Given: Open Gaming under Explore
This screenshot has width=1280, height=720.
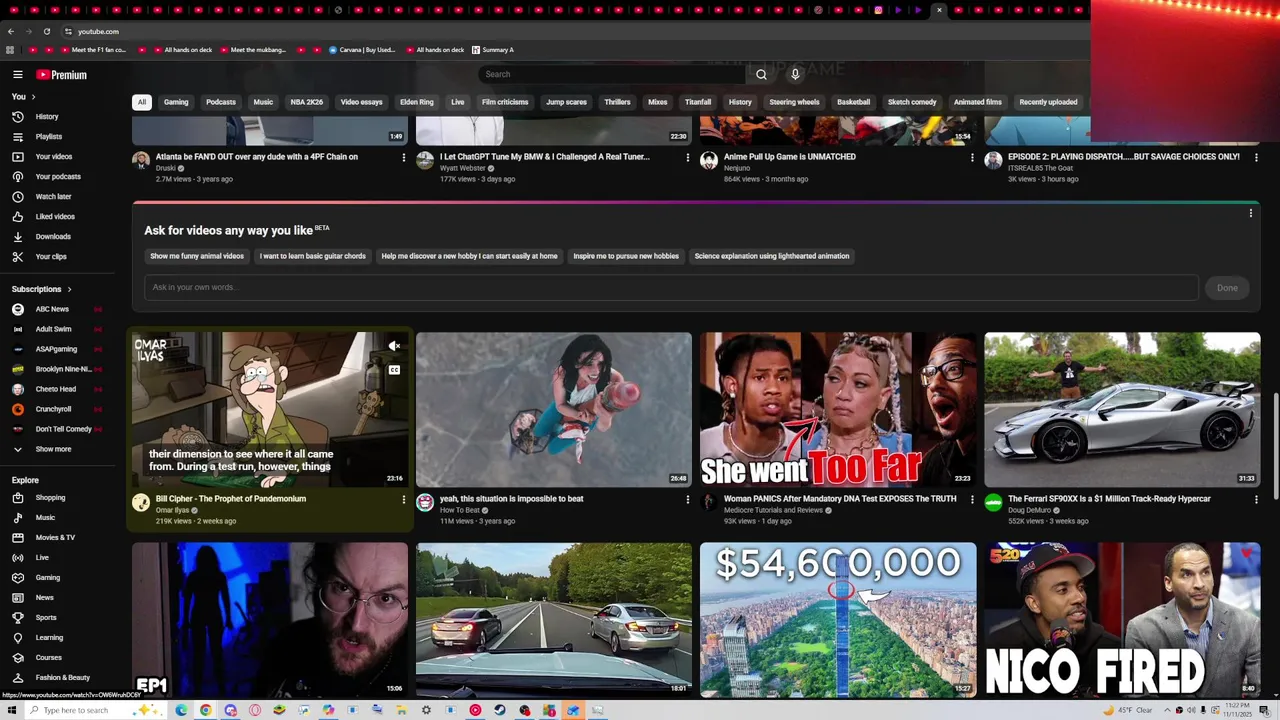Looking at the screenshot, I should tap(48, 578).
